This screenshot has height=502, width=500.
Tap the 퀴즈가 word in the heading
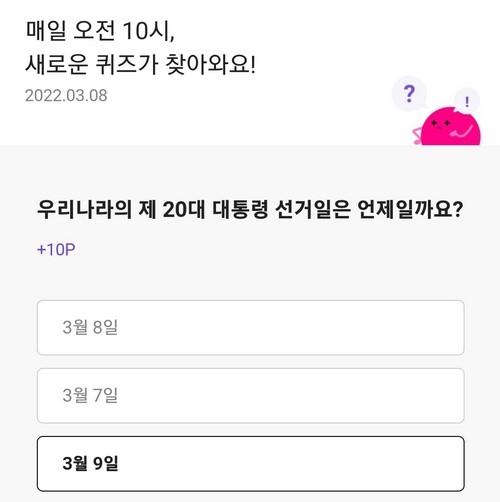(127, 65)
